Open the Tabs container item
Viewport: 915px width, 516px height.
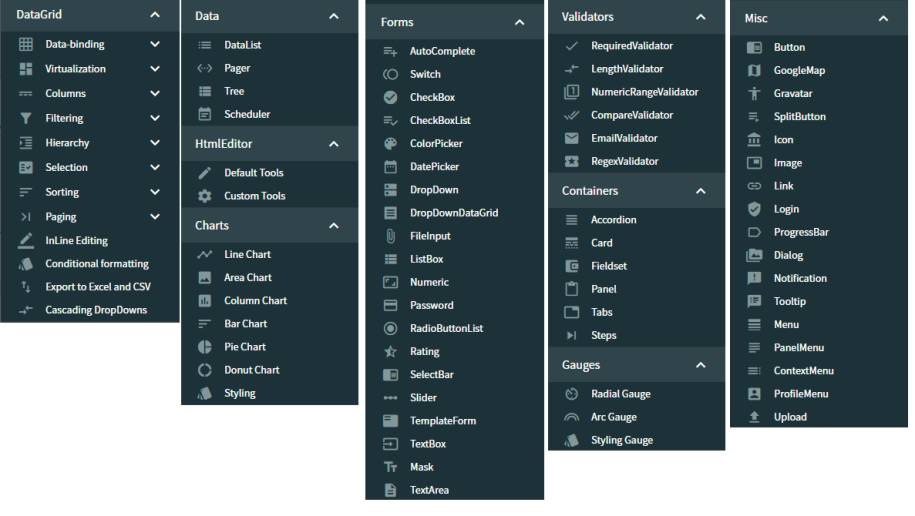637,312
